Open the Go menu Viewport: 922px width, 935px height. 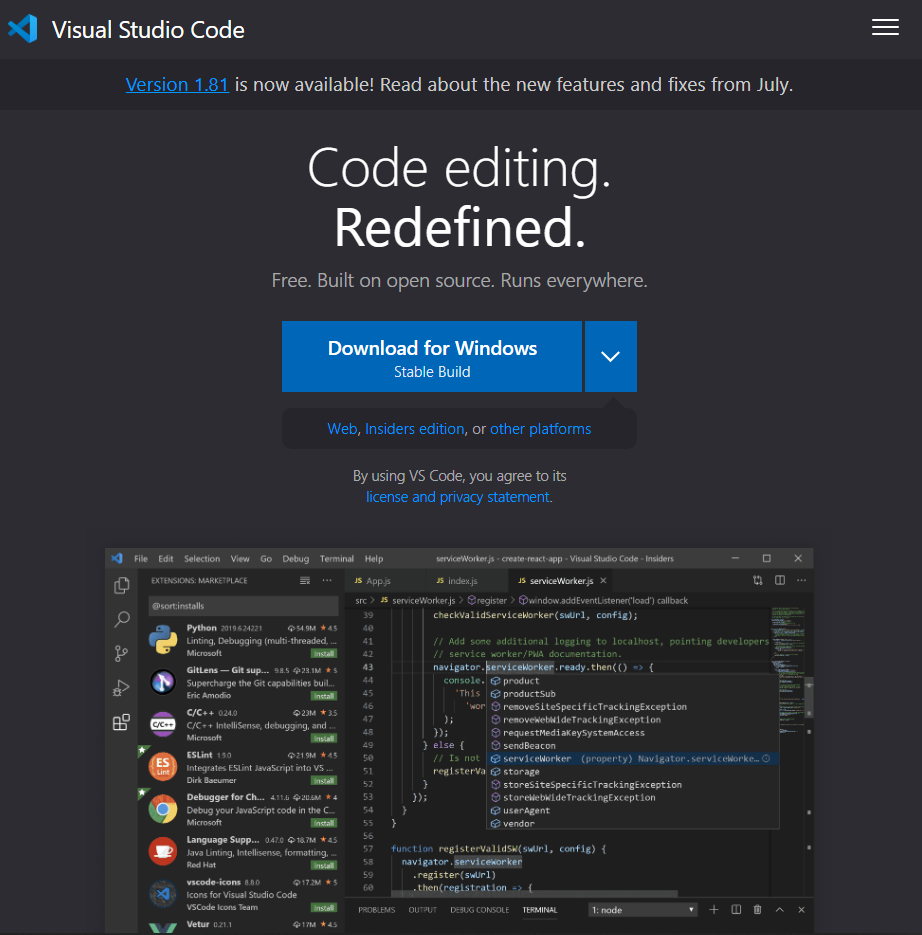click(x=266, y=559)
